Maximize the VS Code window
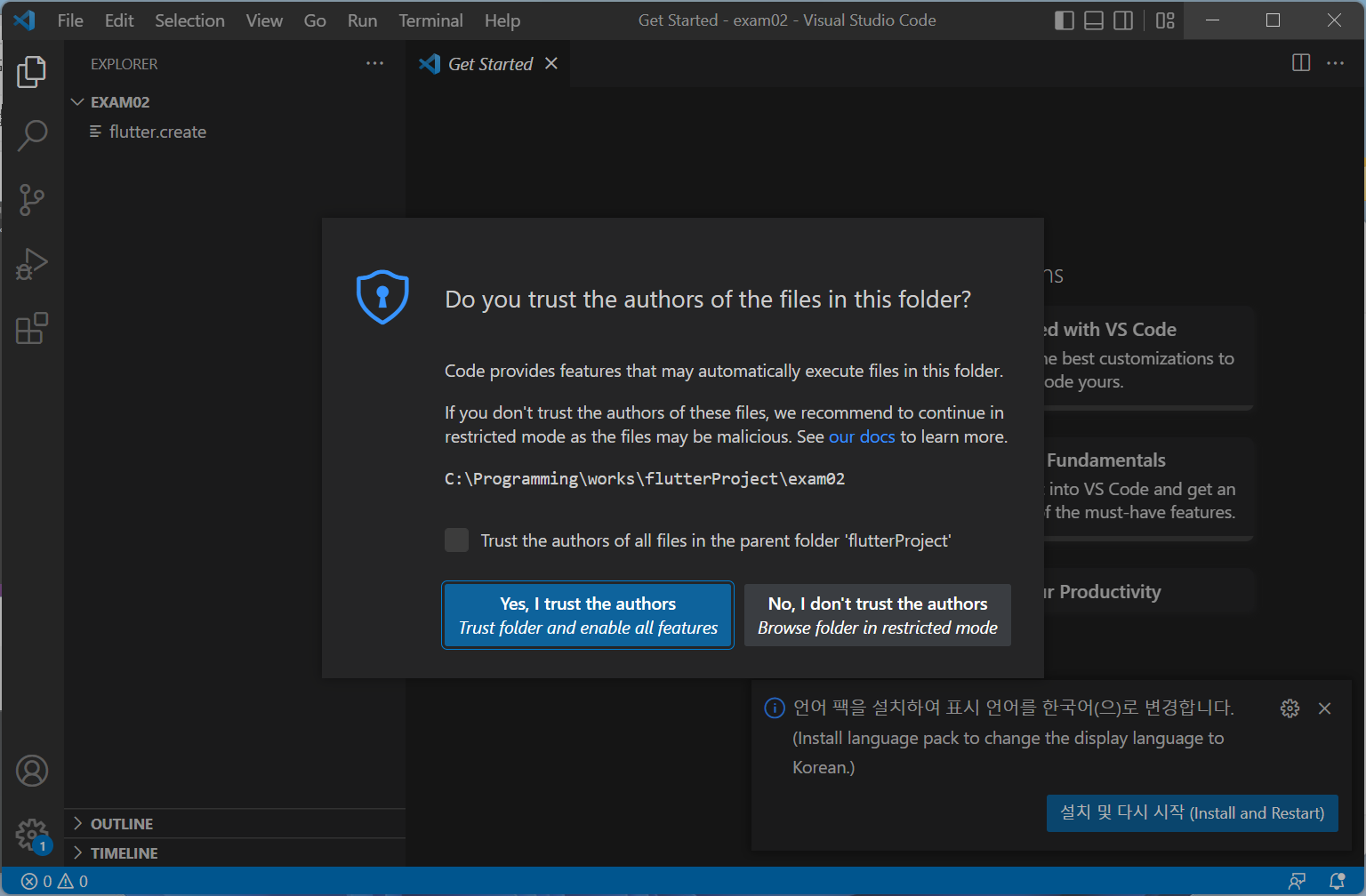 coord(1273,20)
